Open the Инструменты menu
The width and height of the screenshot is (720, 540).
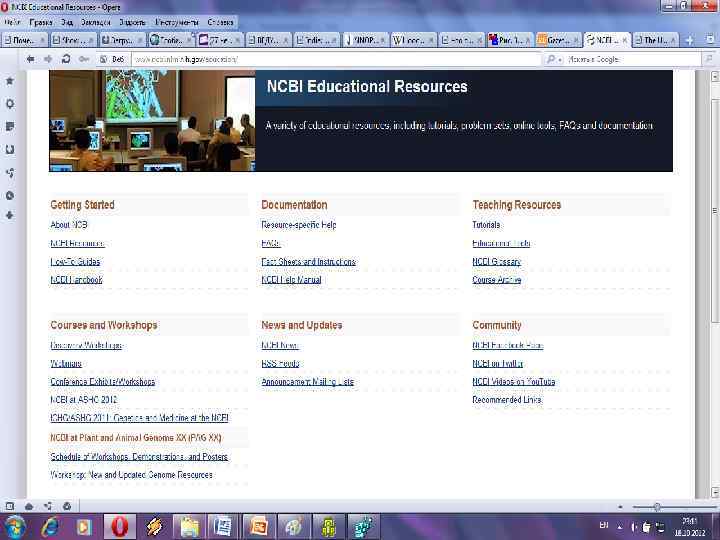(x=177, y=22)
